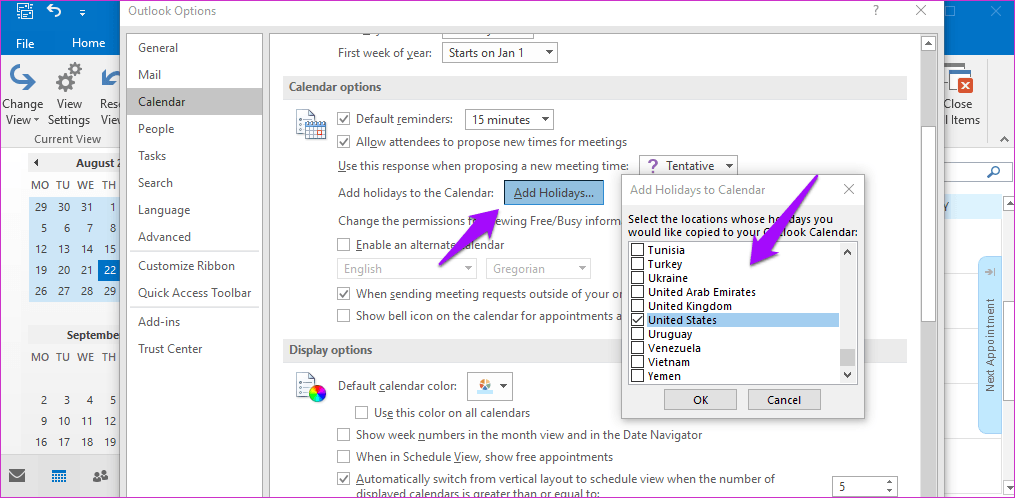Screen dimensions: 1015x498
Task: Open the Default calendar color dropdown
Action: (490, 387)
